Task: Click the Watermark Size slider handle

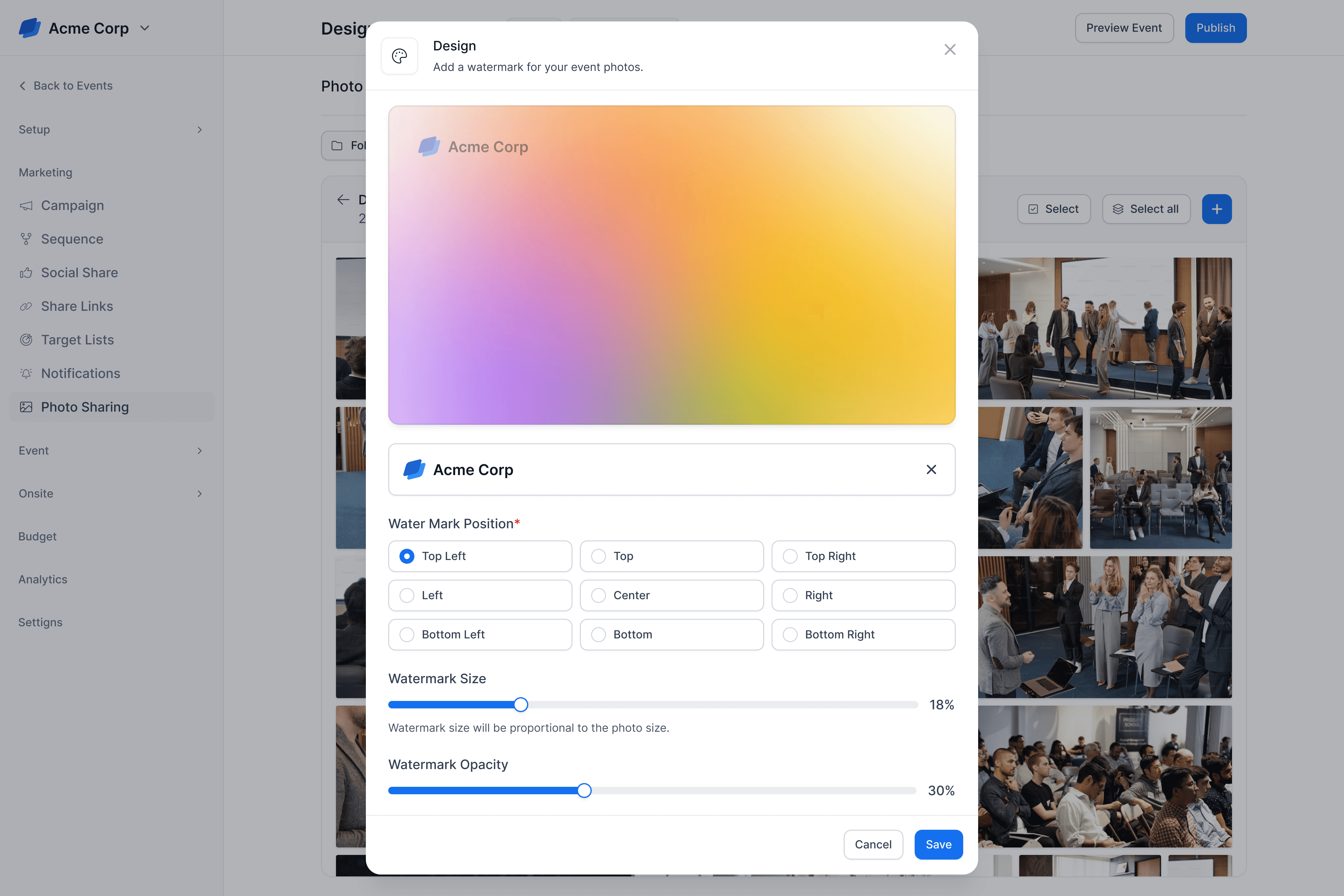Action: [x=520, y=705]
